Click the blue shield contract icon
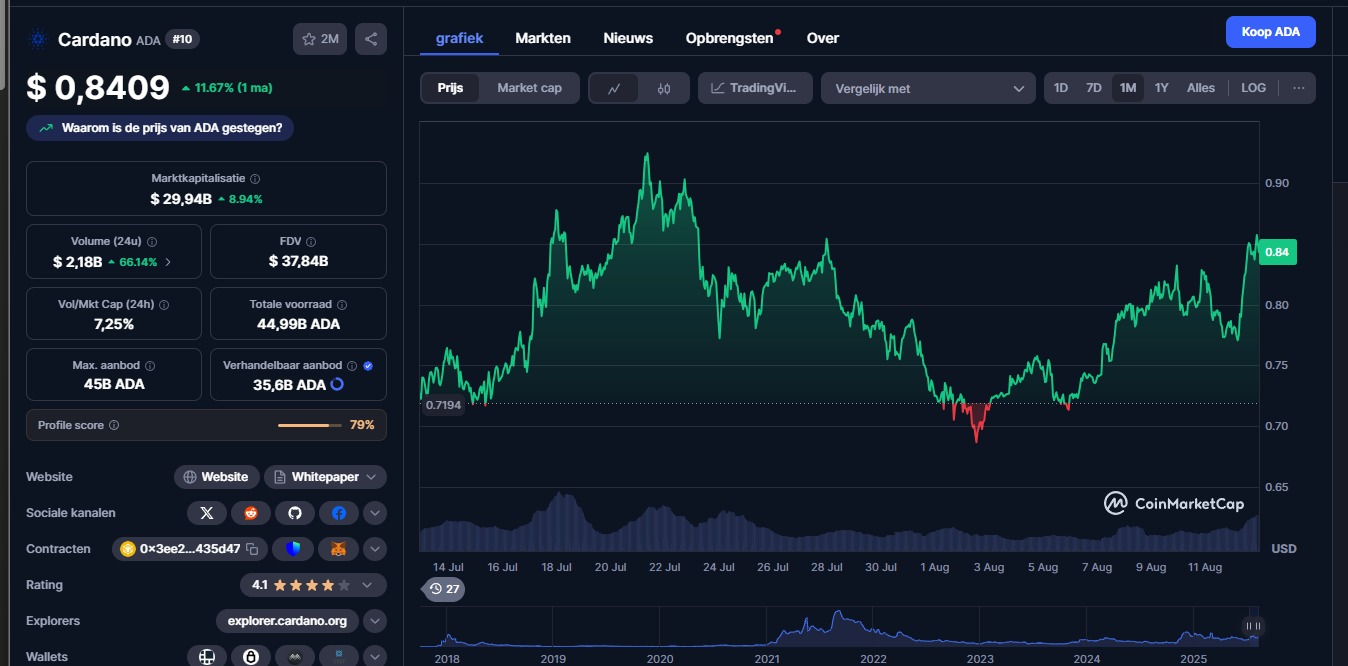The height and width of the screenshot is (666, 1348). (x=293, y=549)
